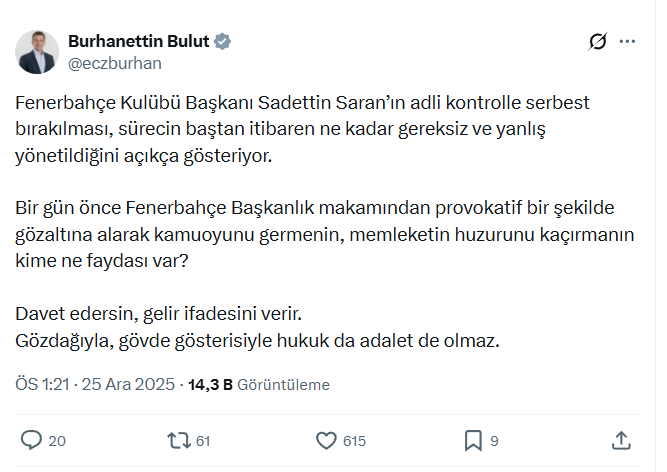Click the reply count 20

point(57,441)
